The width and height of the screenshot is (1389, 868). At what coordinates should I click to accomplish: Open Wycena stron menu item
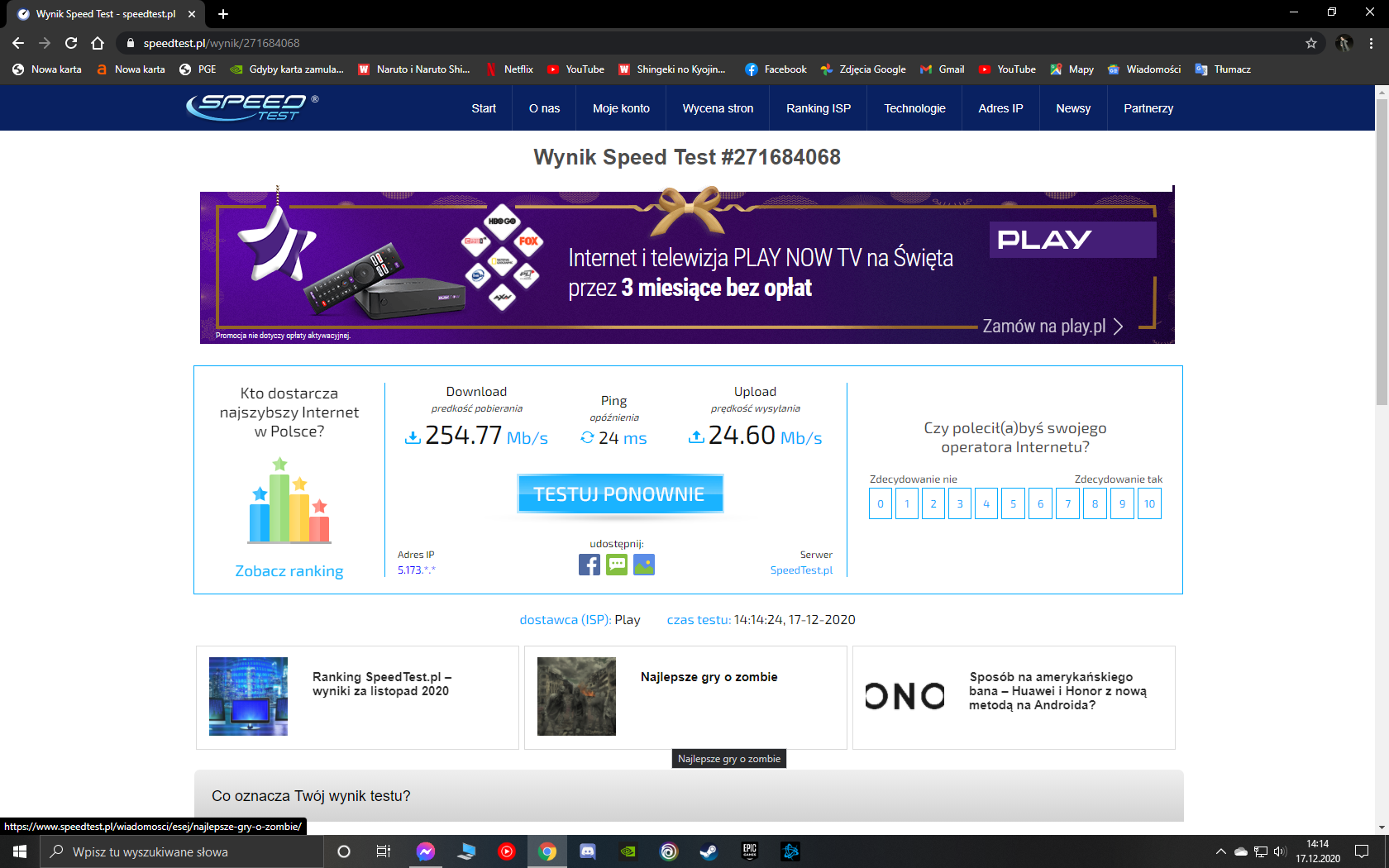pos(718,108)
